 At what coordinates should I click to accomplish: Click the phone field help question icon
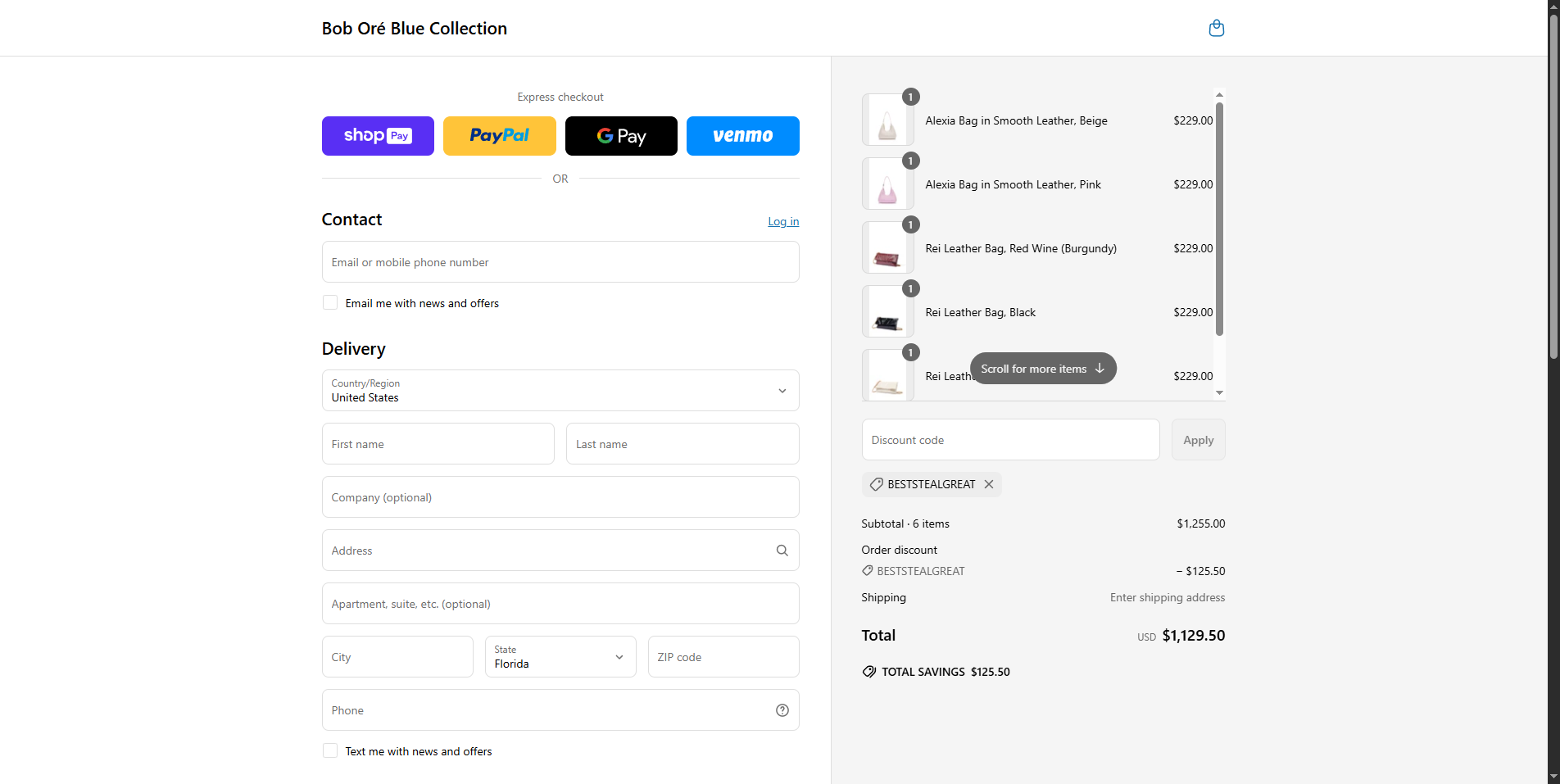click(782, 710)
